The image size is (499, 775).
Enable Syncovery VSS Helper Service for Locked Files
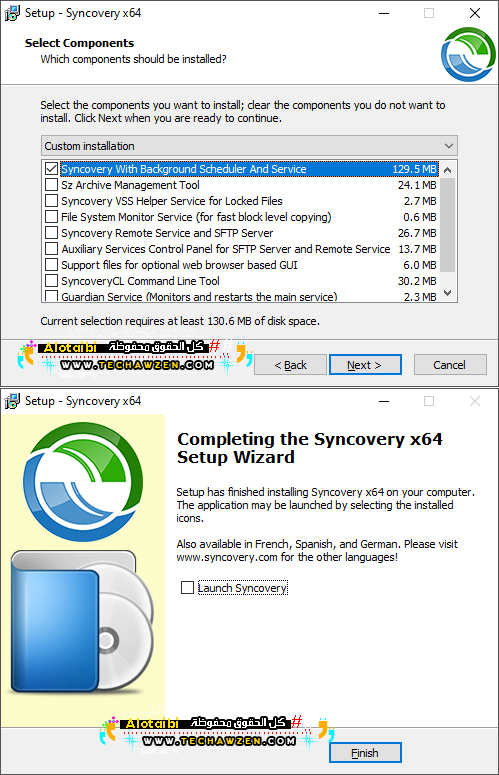point(51,201)
